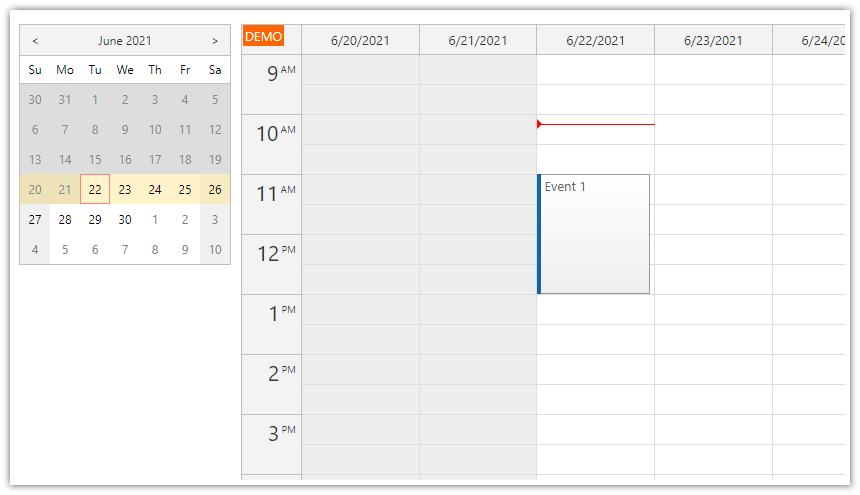Choose June 15 in the mini calendar
Screen dimensions: 860x495
coord(95,160)
